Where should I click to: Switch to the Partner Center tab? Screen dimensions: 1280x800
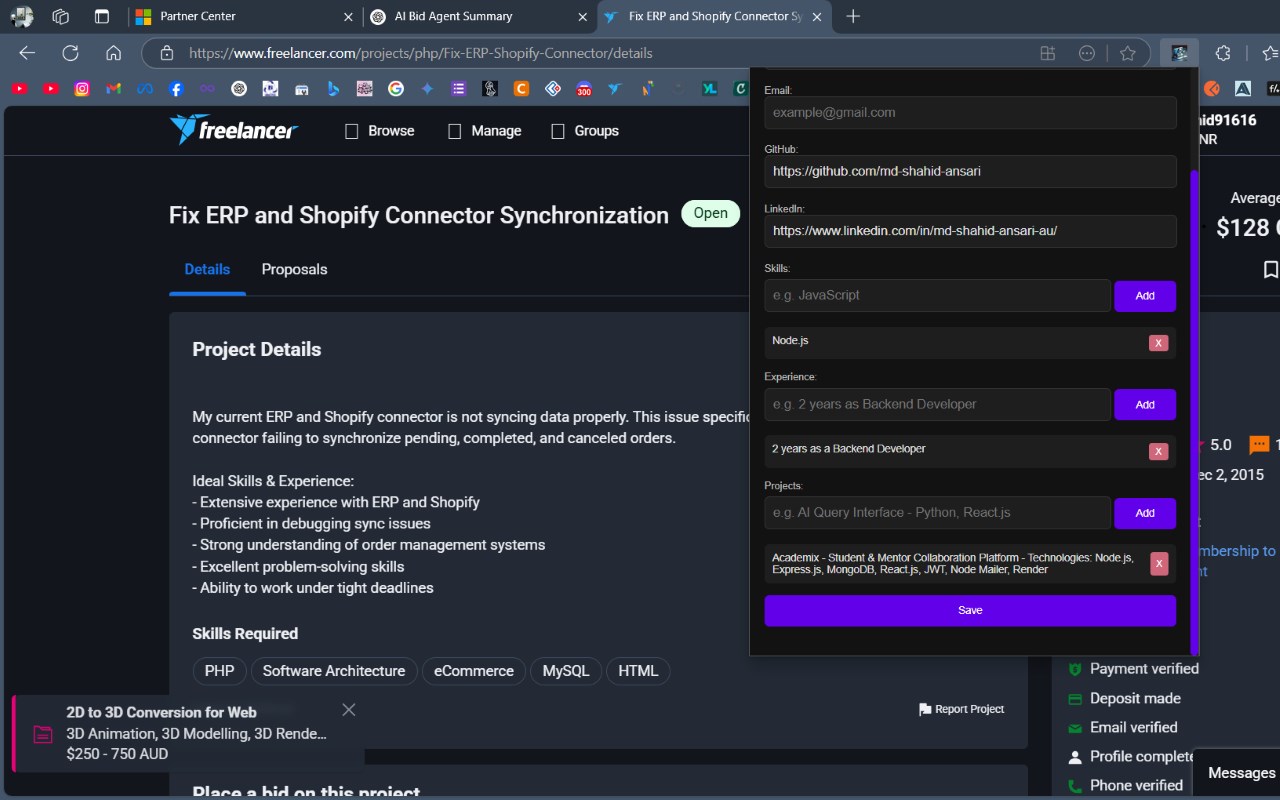click(243, 16)
